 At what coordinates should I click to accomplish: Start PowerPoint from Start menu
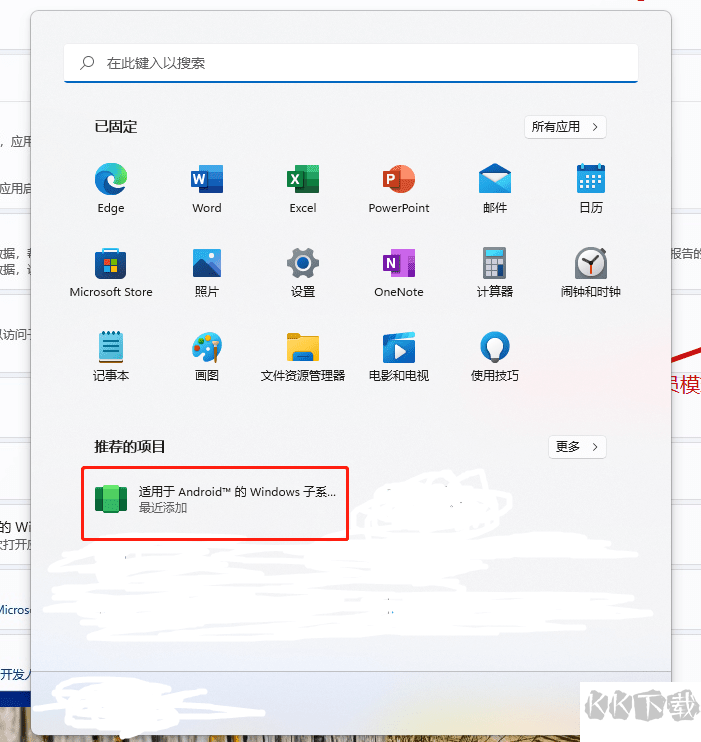[x=399, y=179]
